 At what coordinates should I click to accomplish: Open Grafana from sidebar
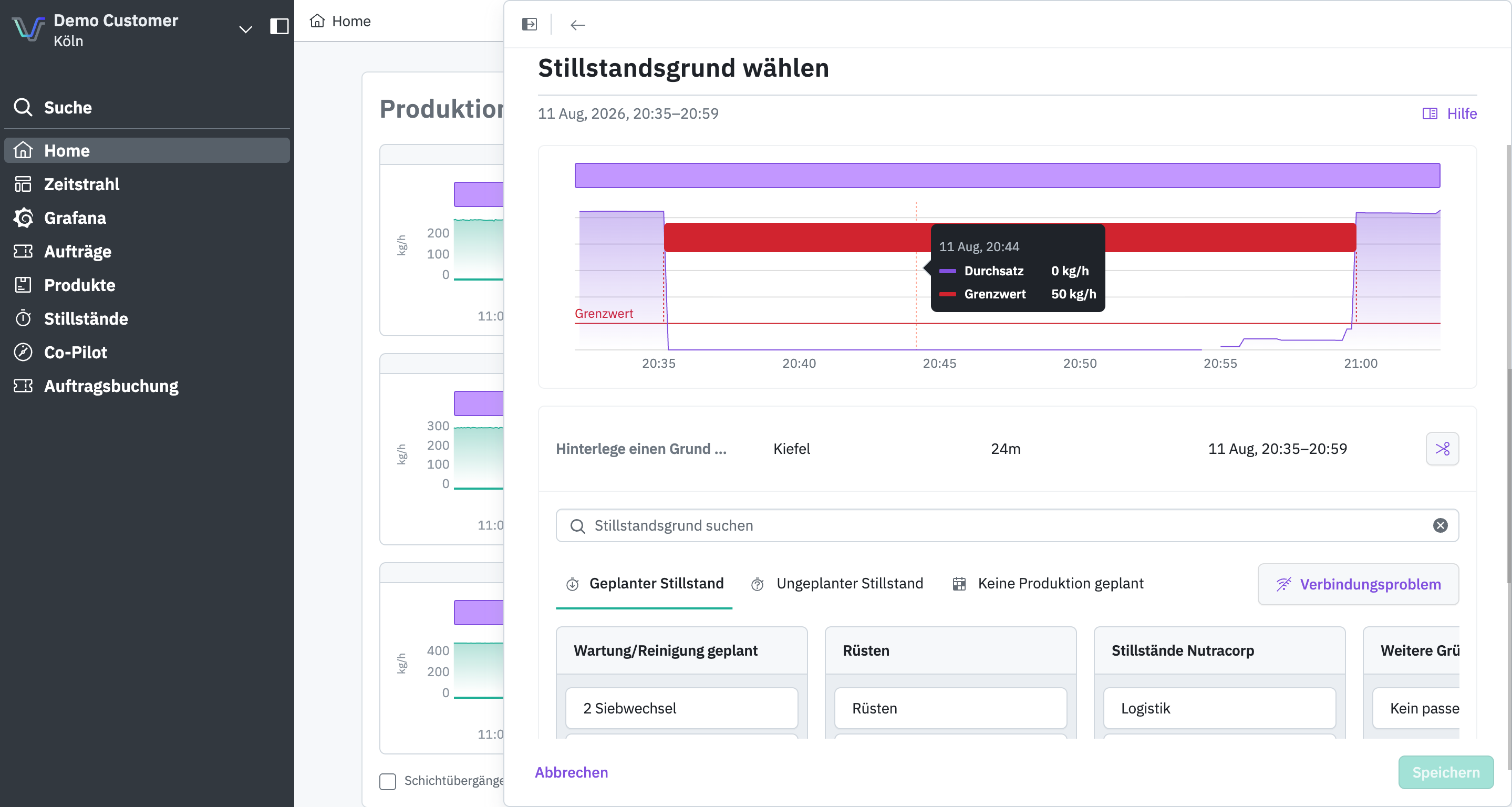(x=147, y=218)
